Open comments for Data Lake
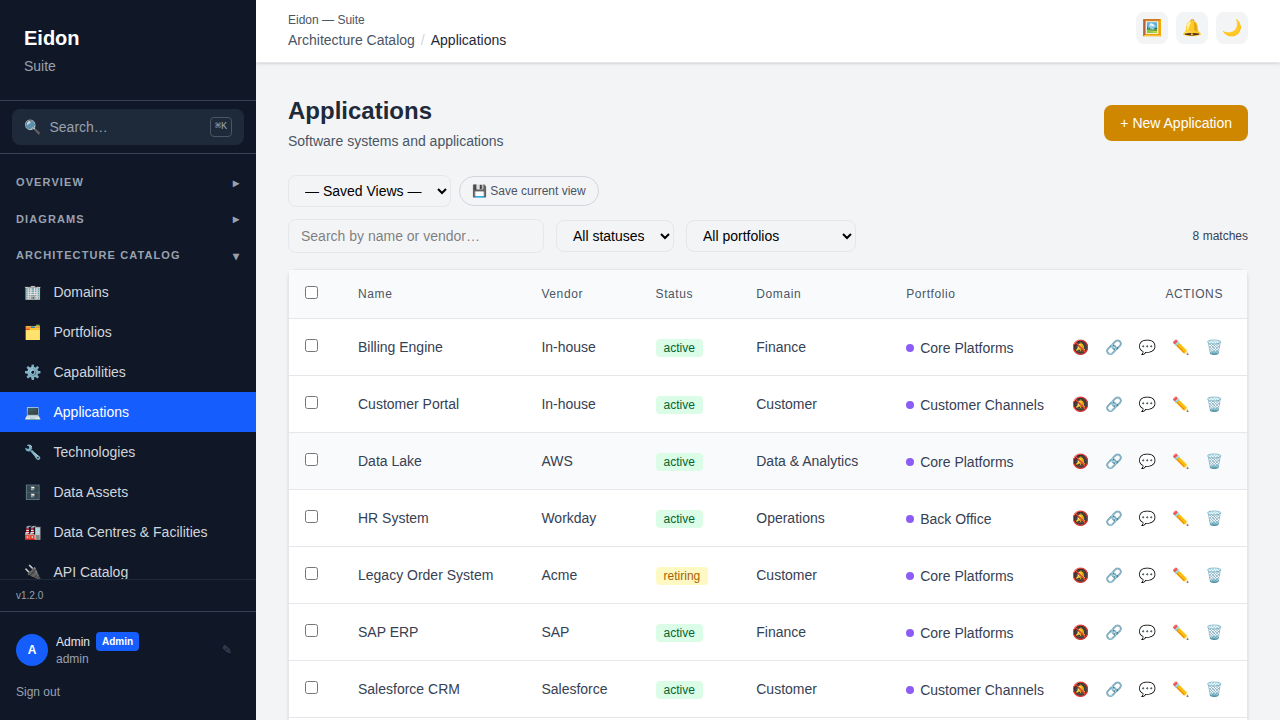The height and width of the screenshot is (720, 1280). (x=1147, y=461)
